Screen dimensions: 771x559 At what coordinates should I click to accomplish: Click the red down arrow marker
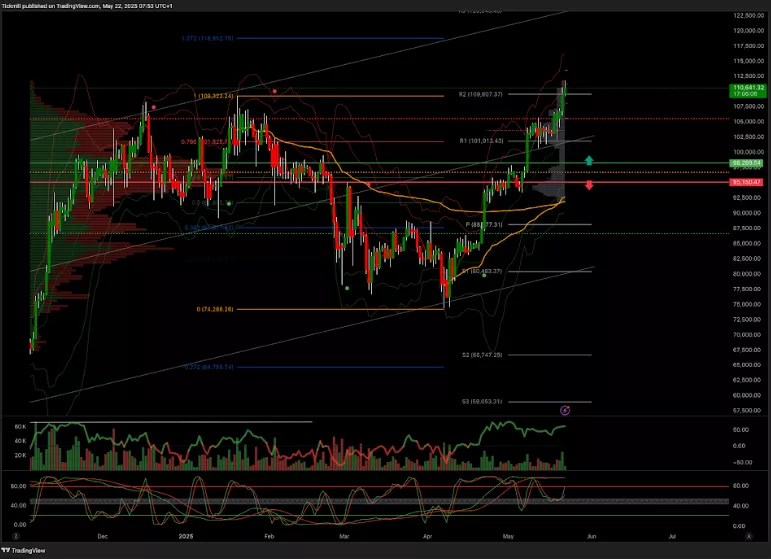click(590, 185)
